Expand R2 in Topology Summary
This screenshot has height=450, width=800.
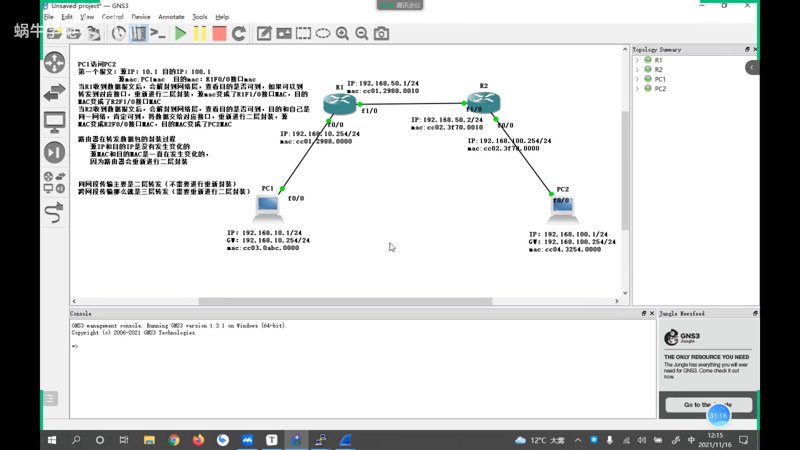[x=637, y=69]
